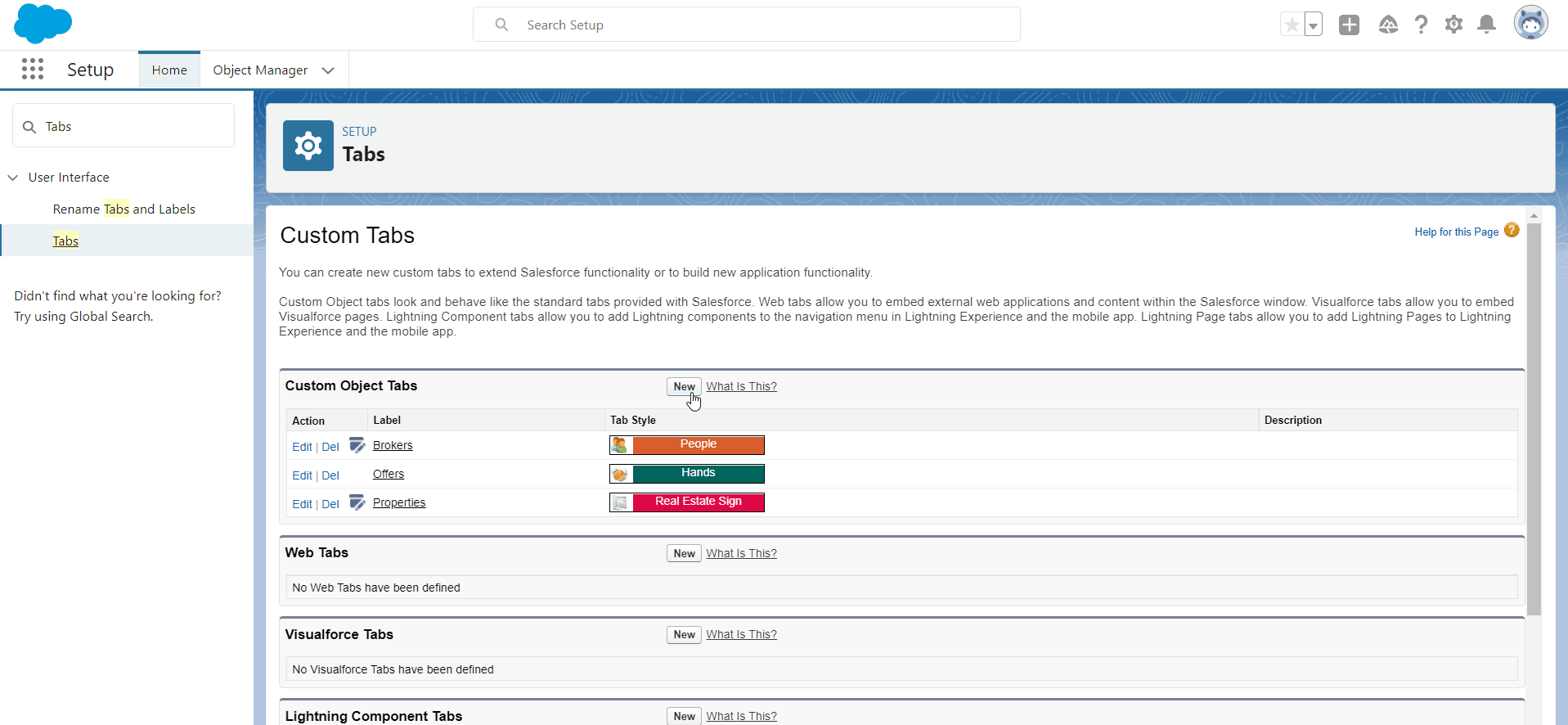Click the Hands tab style icon
Screen dimensions: 1568x725
[621, 474]
